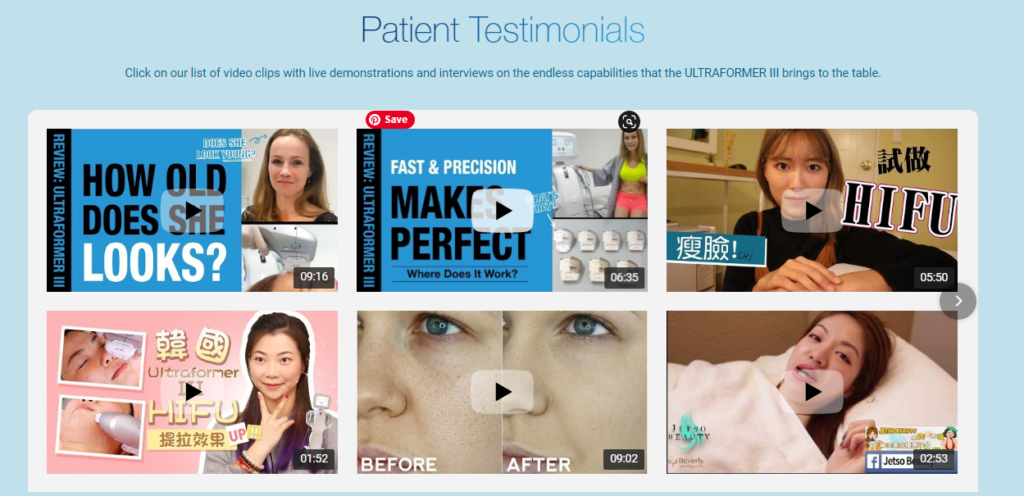Play the Jetso Beauty video
This screenshot has width=1024, height=496.
click(812, 392)
